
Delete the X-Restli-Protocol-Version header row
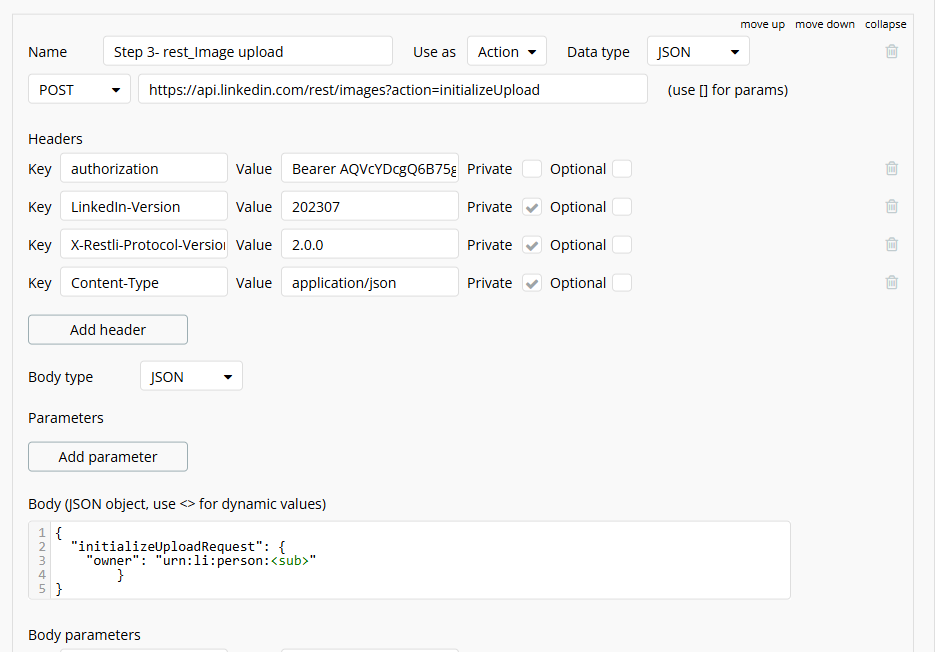click(891, 244)
